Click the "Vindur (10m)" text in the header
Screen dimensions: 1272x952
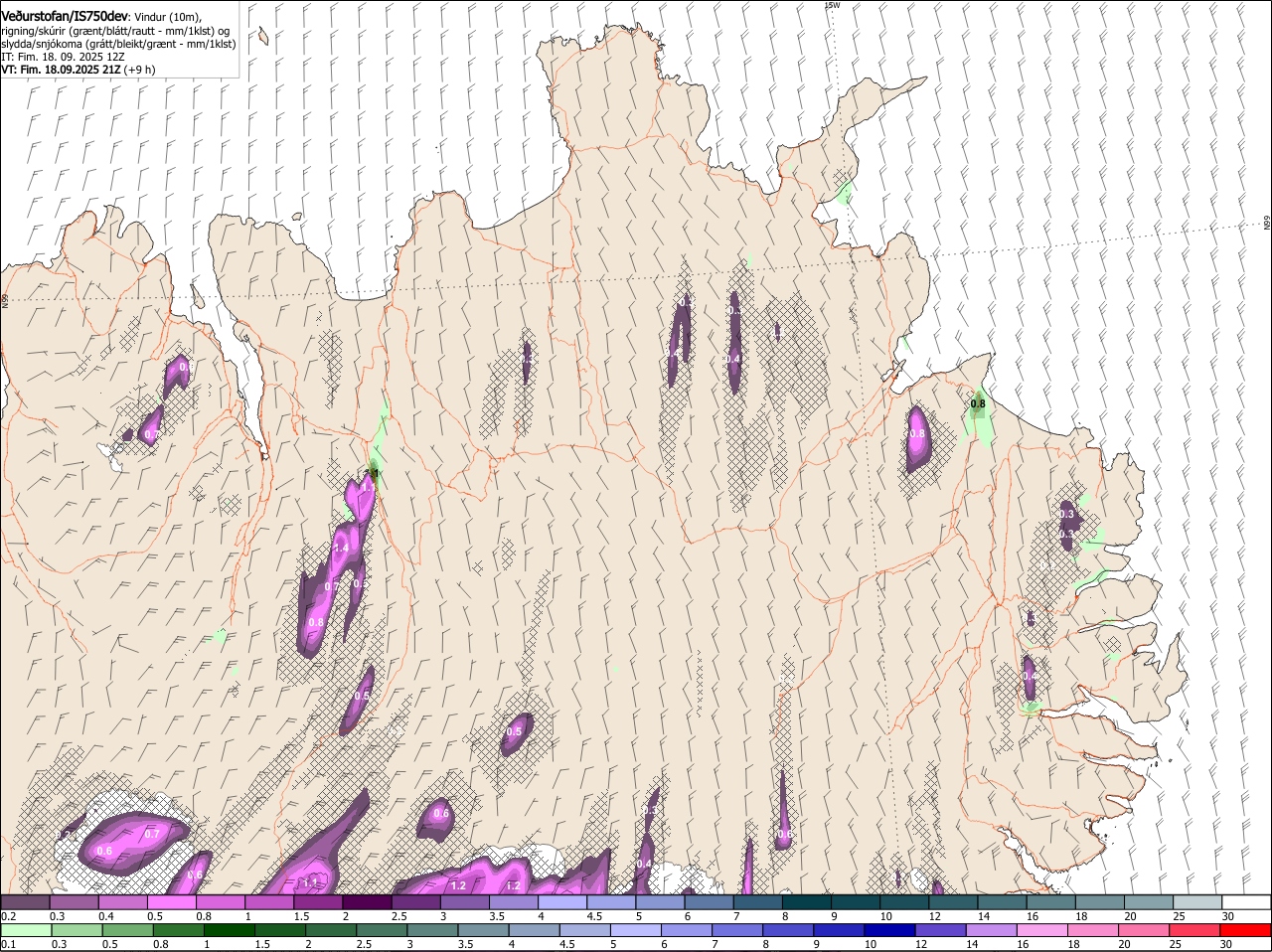click(x=167, y=17)
